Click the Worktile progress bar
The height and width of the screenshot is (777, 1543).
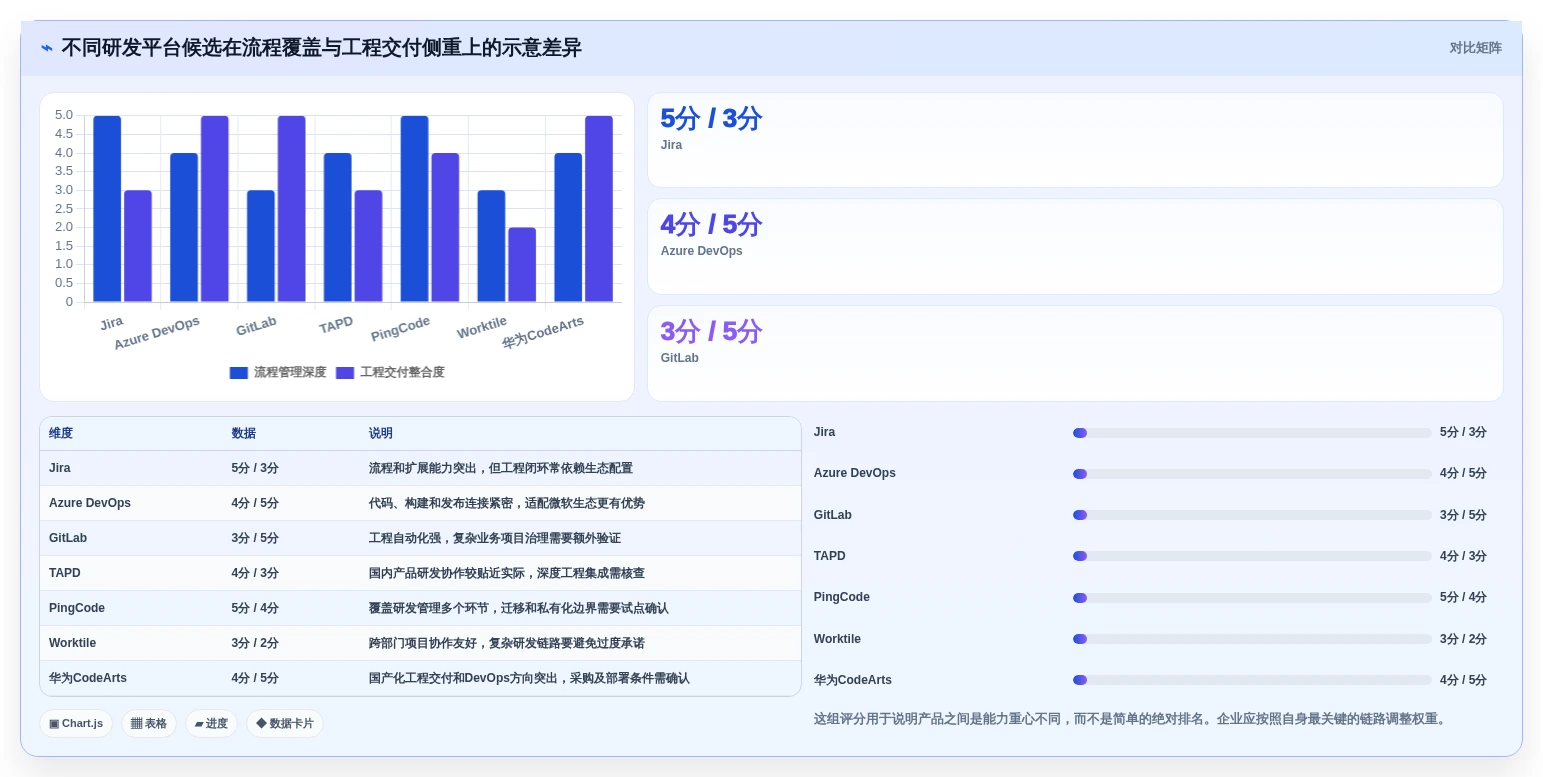1252,639
